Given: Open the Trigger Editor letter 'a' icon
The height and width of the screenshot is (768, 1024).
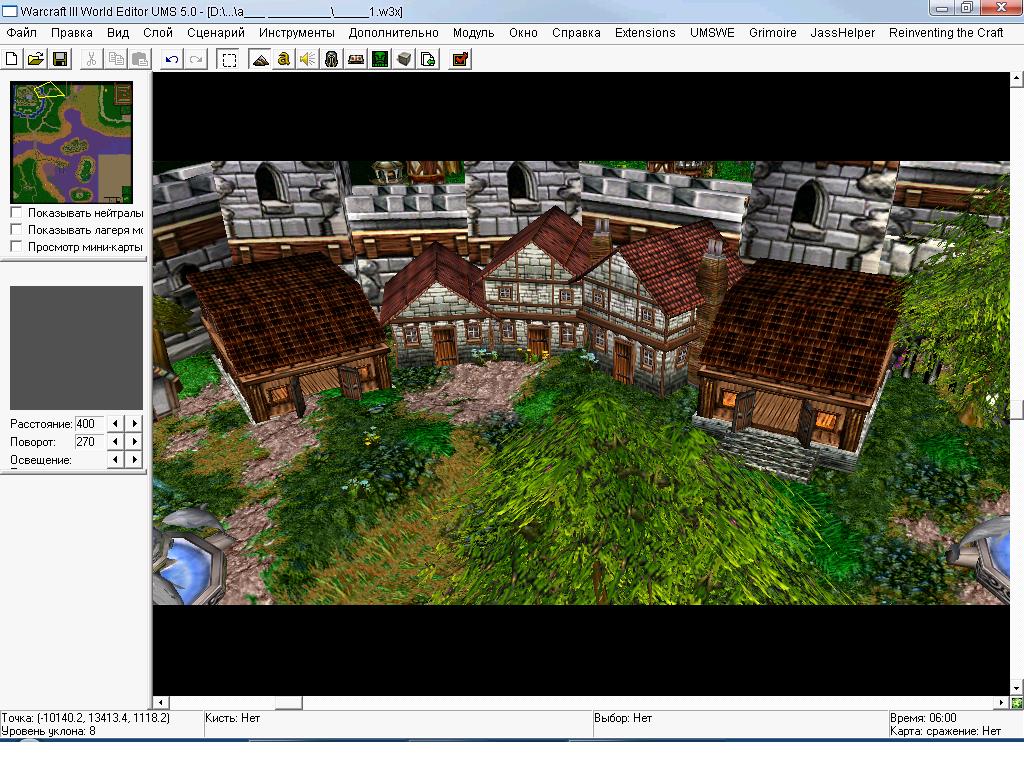Looking at the screenshot, I should pyautogui.click(x=283, y=59).
